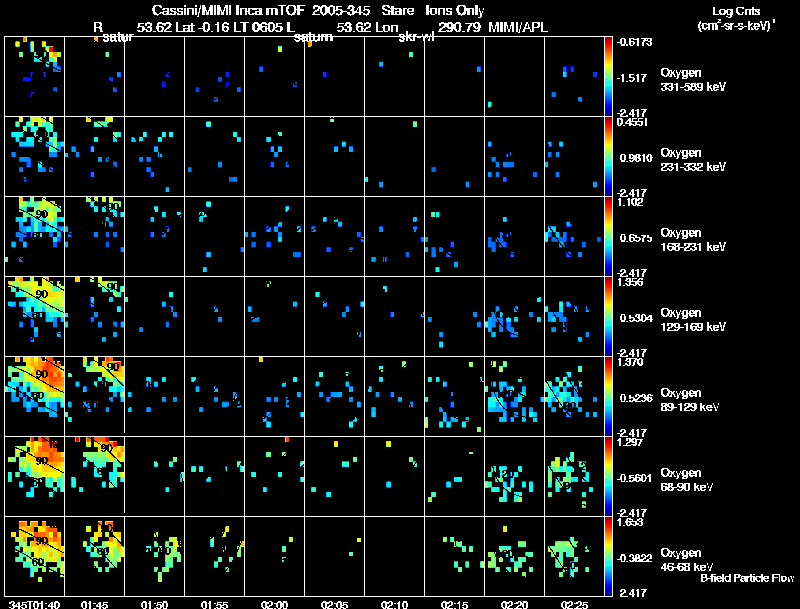The width and height of the screenshot is (800, 609).
Task: Click the '-0.6173' colorbar maximum value
Action: 634,42
